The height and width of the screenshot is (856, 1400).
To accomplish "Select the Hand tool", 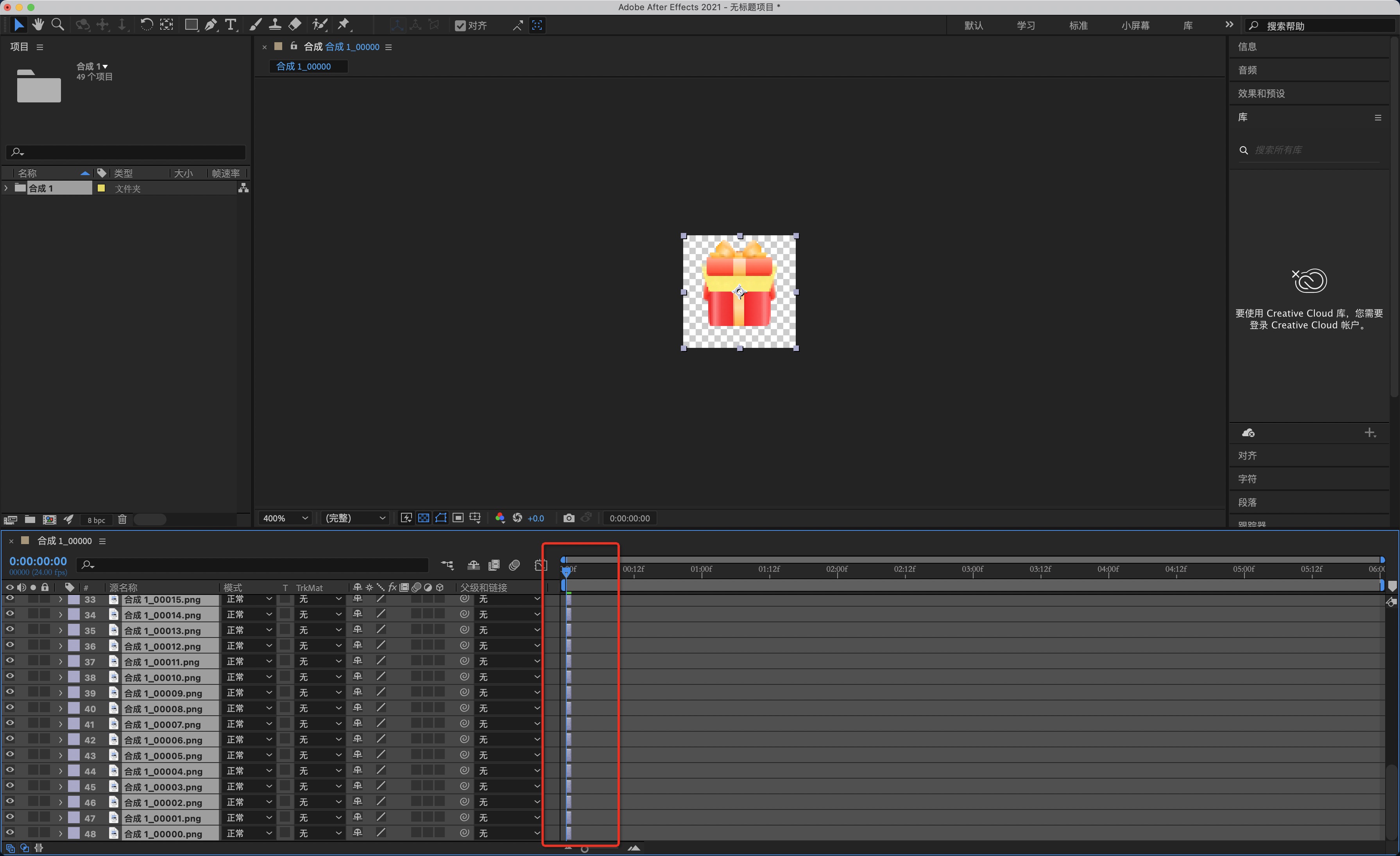I will click(x=38, y=25).
